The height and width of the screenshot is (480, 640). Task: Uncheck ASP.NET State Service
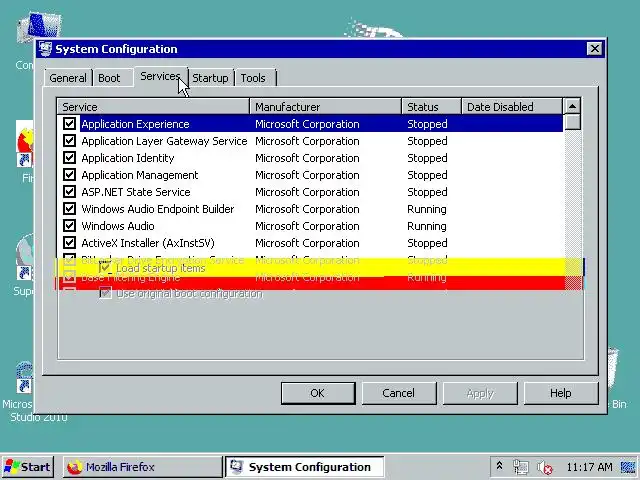tap(69, 191)
